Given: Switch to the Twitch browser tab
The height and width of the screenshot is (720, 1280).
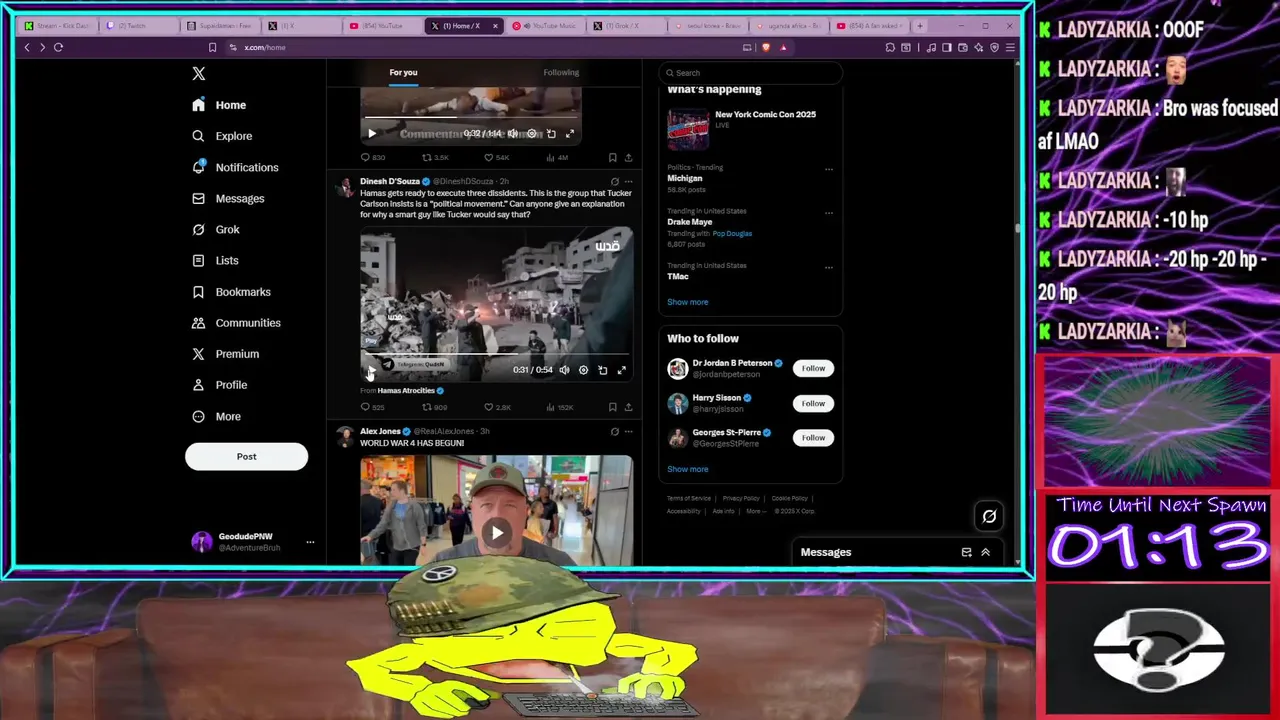Looking at the screenshot, I should 138,25.
